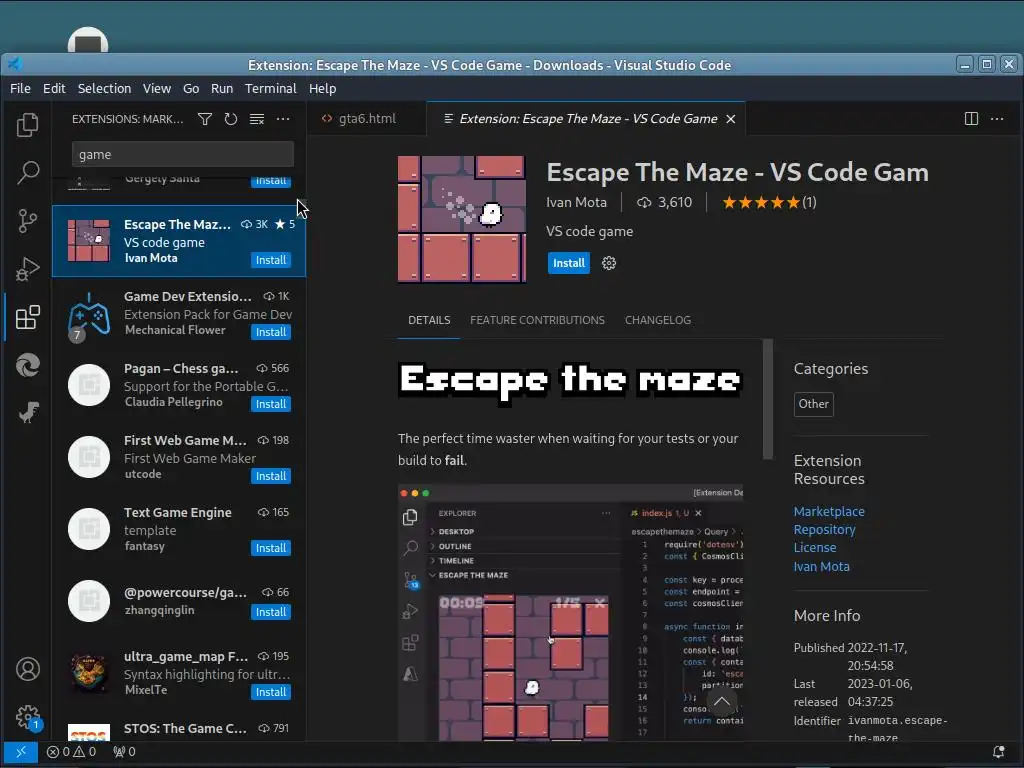Image resolution: width=1024 pixels, height=768 pixels.
Task: Select the CHANGELOG tab
Action: point(658,320)
